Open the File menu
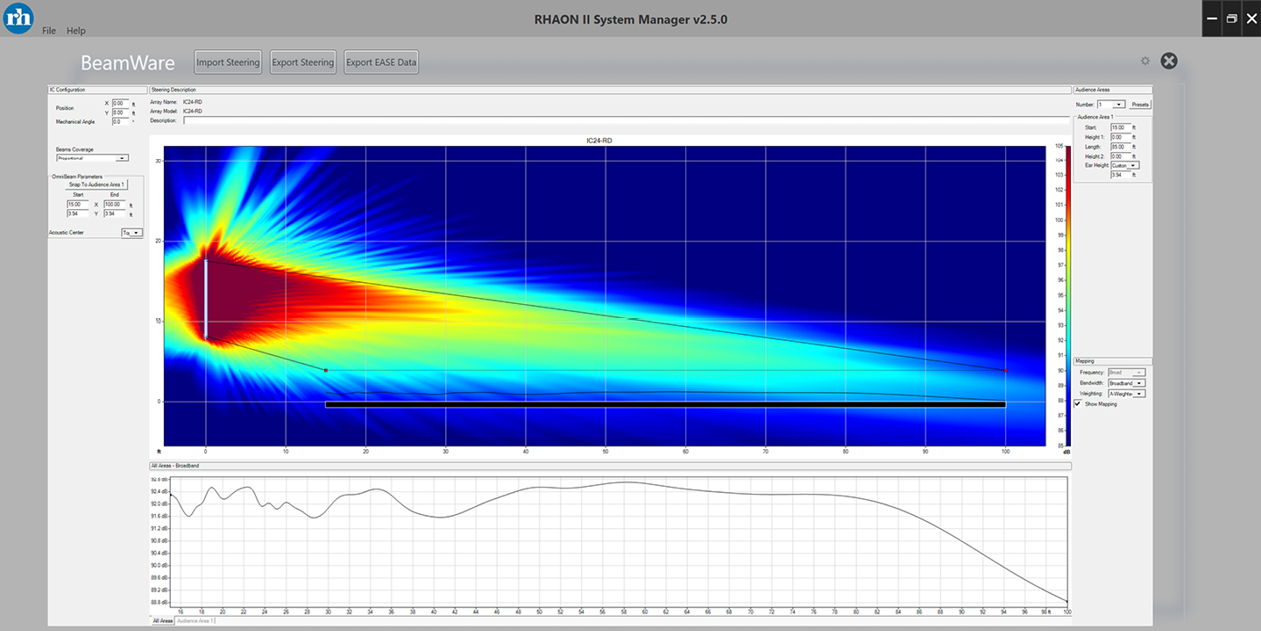 (49, 31)
